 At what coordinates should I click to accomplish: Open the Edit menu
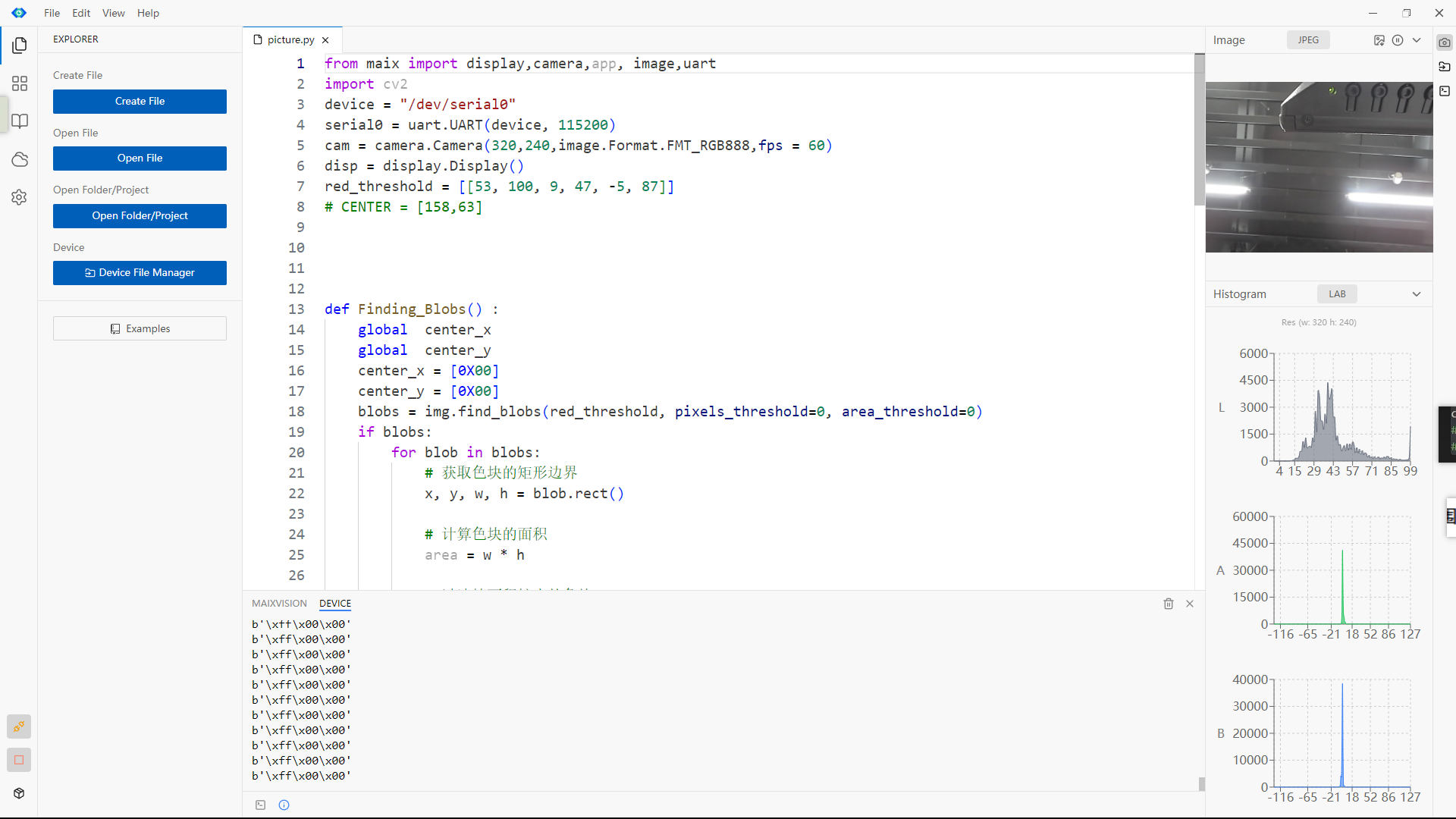(81, 13)
